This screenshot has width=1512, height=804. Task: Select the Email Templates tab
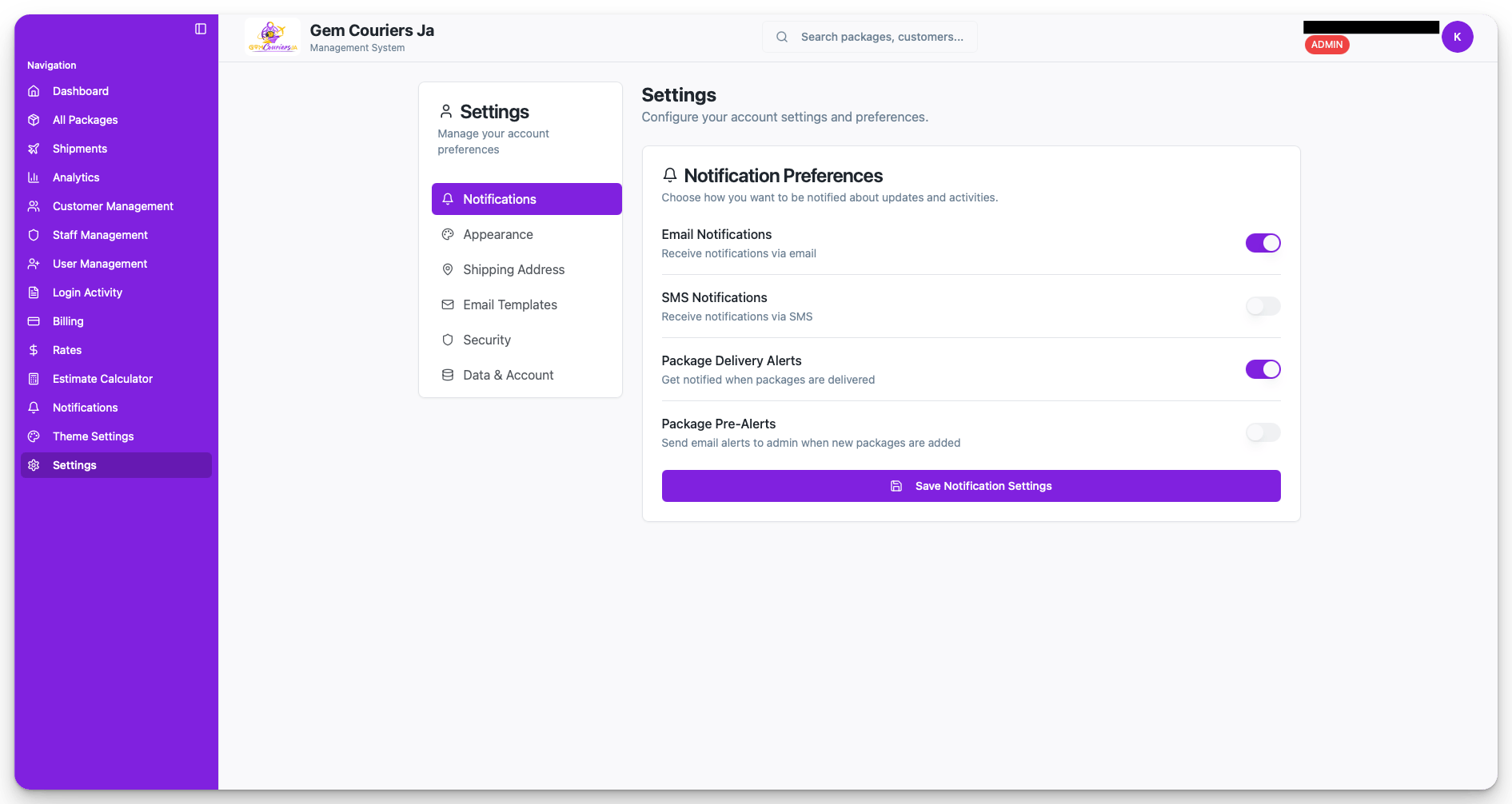click(x=510, y=304)
